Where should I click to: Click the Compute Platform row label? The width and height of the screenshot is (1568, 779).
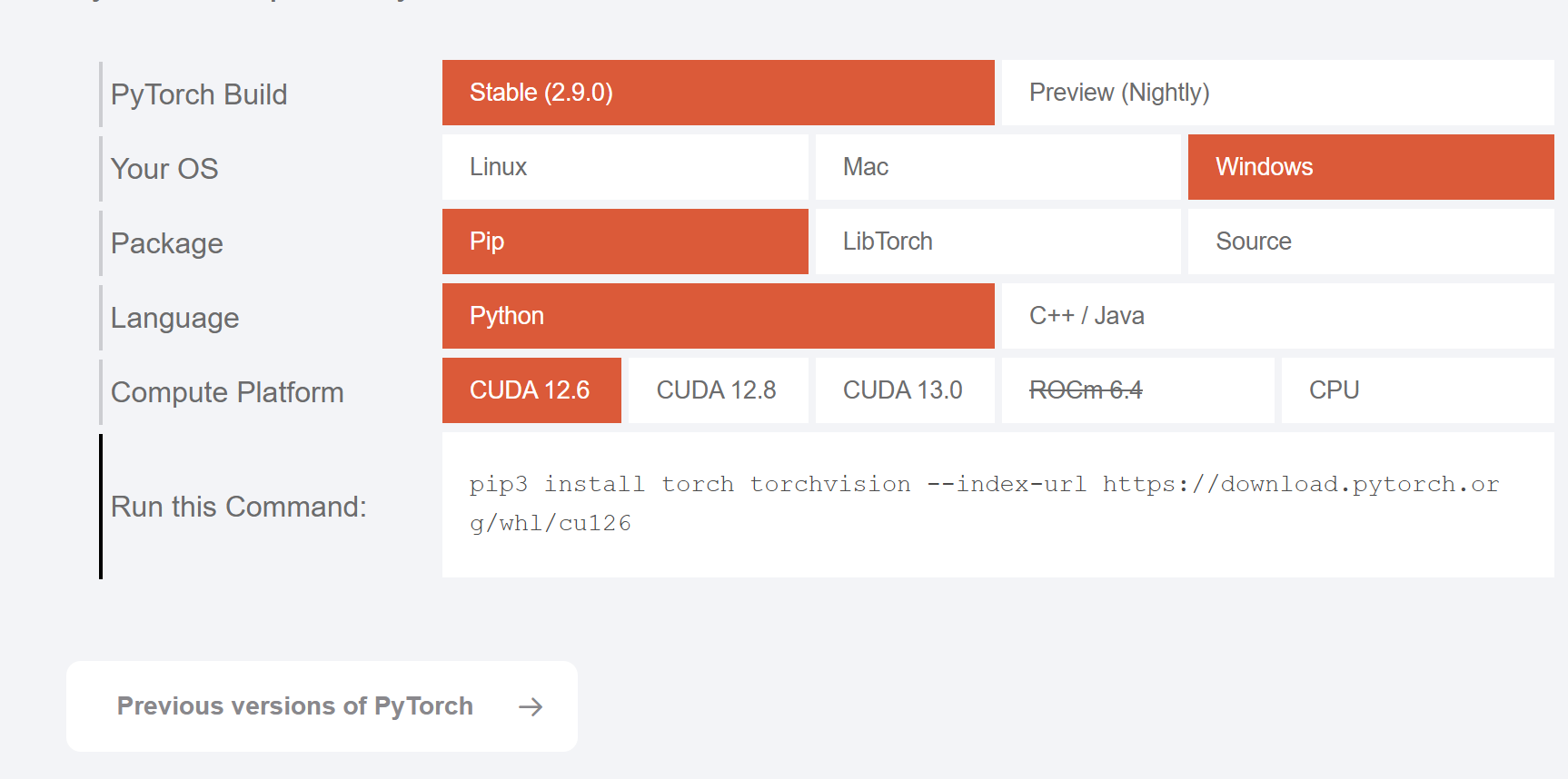(x=227, y=392)
